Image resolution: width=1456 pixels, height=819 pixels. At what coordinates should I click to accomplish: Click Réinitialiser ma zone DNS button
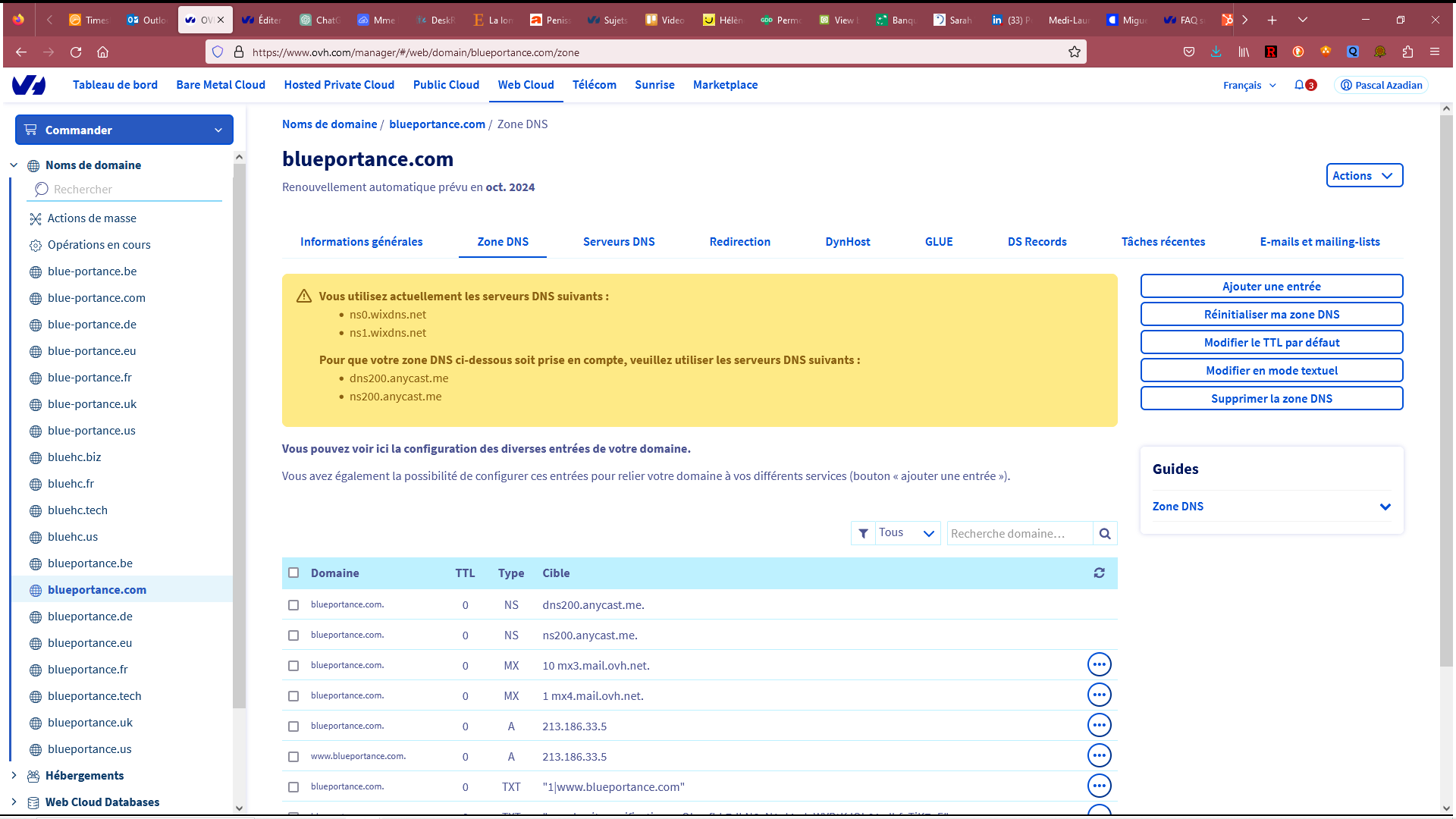click(x=1272, y=315)
